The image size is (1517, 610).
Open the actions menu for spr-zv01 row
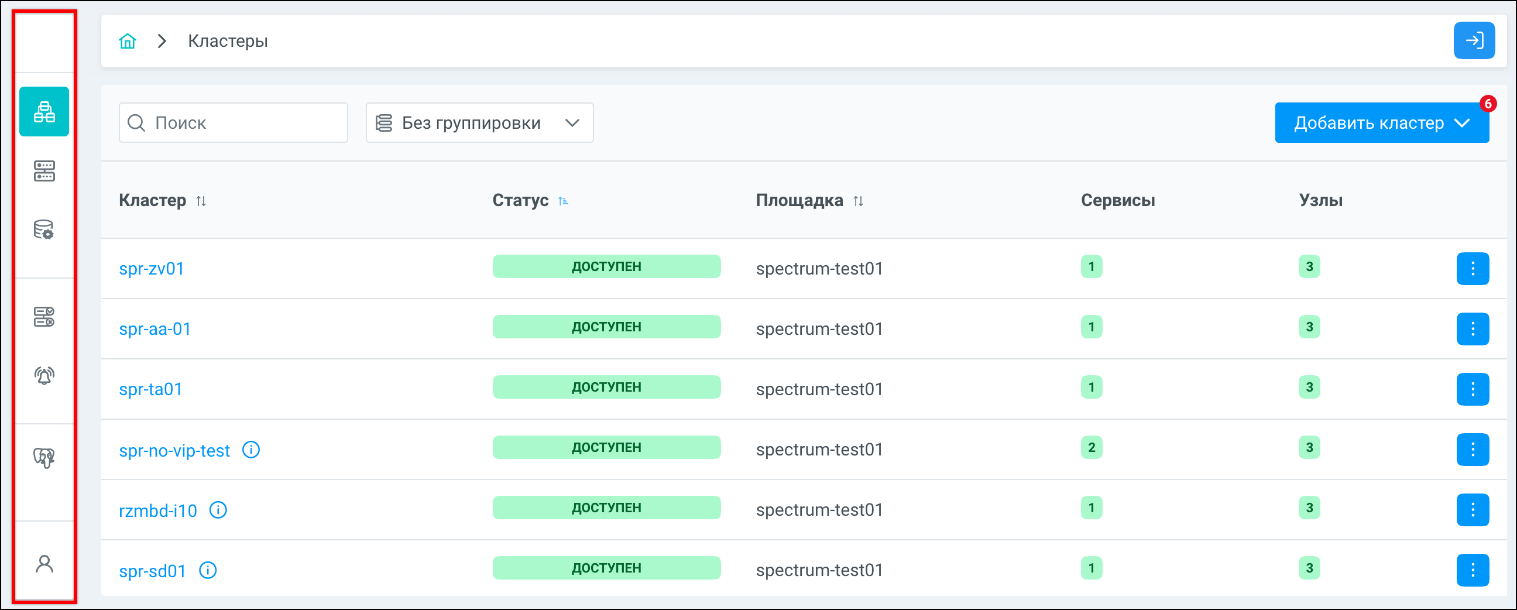[1472, 268]
